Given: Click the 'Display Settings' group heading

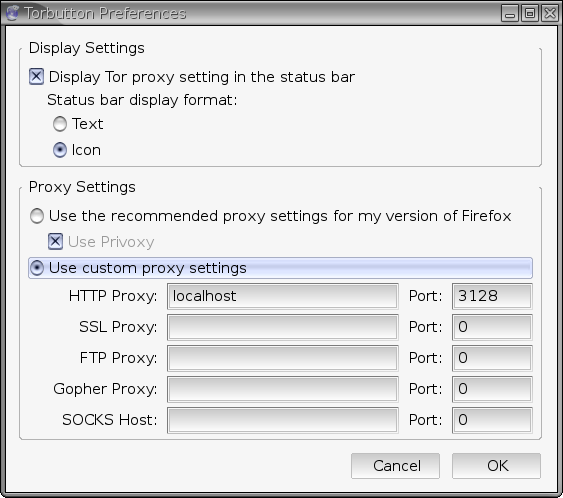Looking at the screenshot, I should 87,48.
